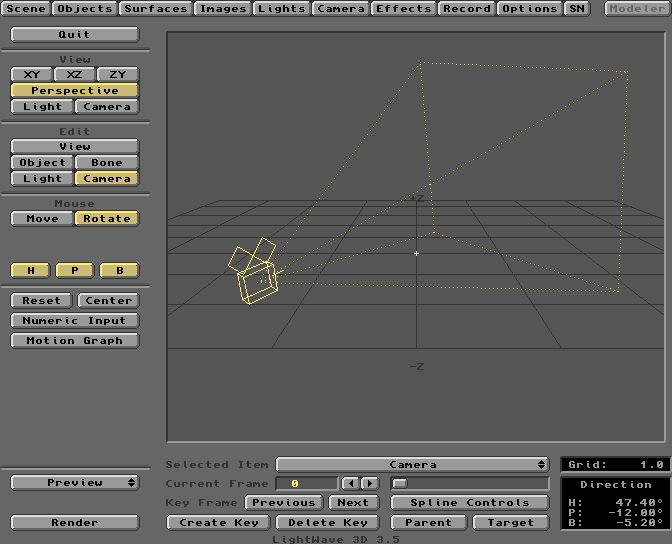
Task: Toggle the P pitch axis button
Action: [75, 270]
